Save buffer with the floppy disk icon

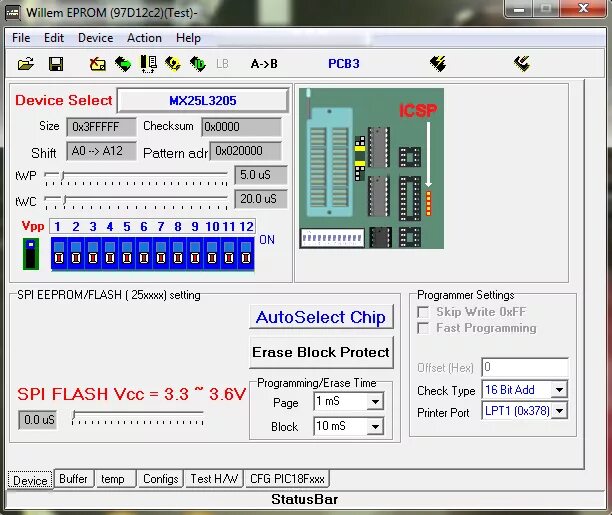click(x=56, y=64)
